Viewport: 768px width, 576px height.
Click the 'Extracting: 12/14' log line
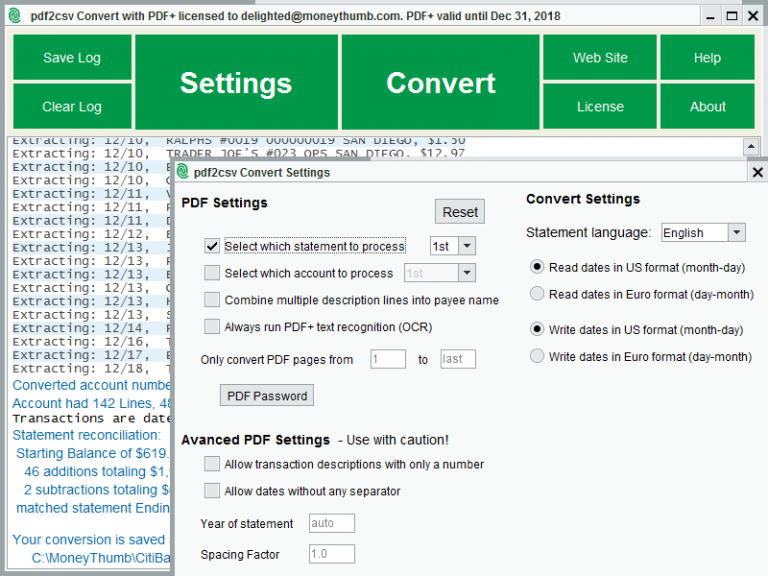tap(91, 328)
